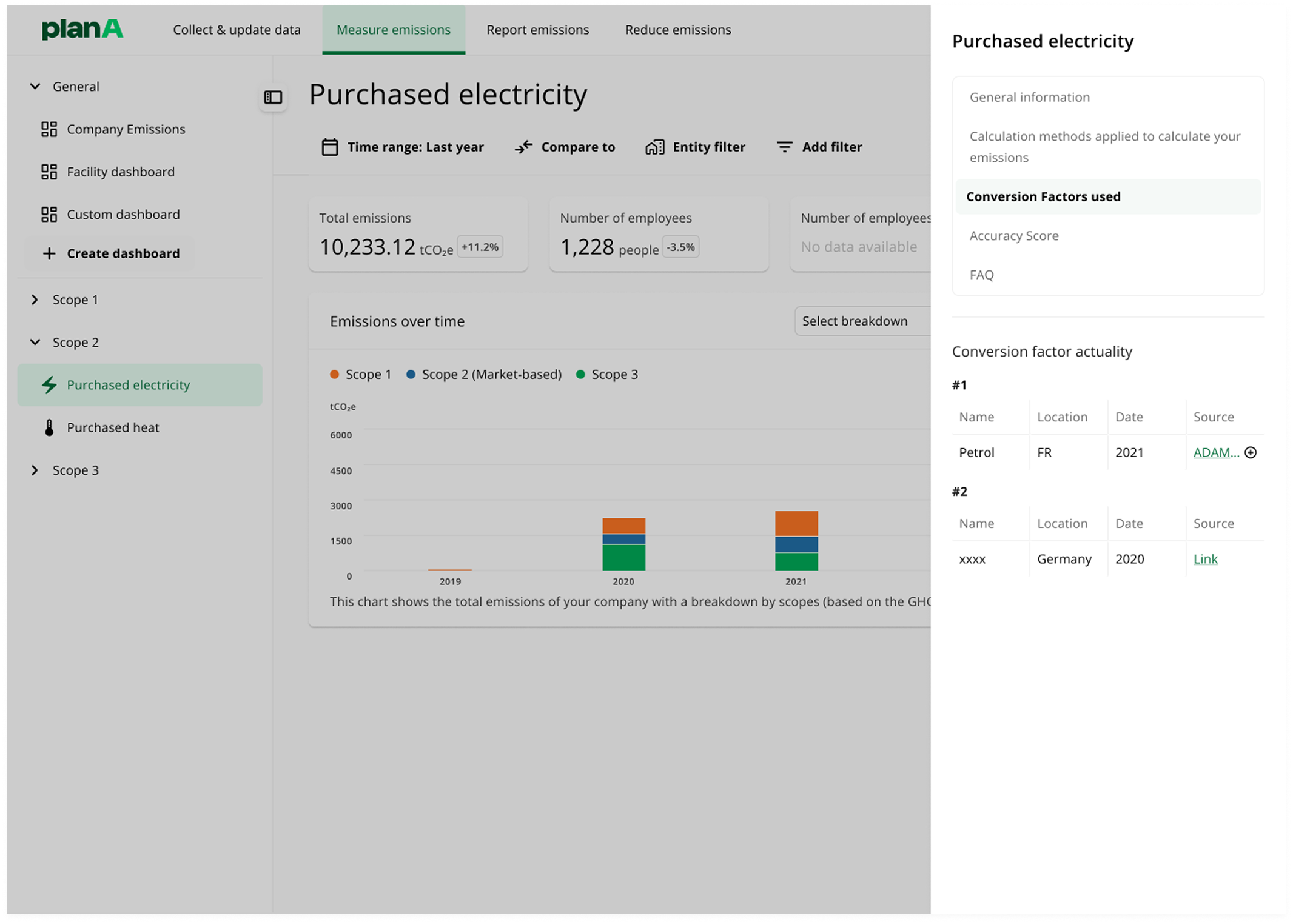Select Accuracy Score in the right panel
The image size is (1293, 924).
click(x=1013, y=235)
